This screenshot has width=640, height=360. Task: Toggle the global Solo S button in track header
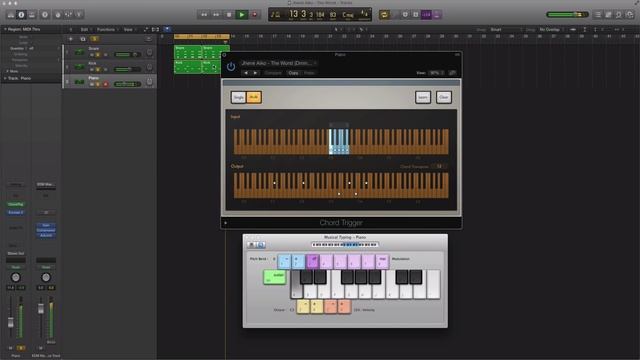pyautogui.click(x=94, y=39)
